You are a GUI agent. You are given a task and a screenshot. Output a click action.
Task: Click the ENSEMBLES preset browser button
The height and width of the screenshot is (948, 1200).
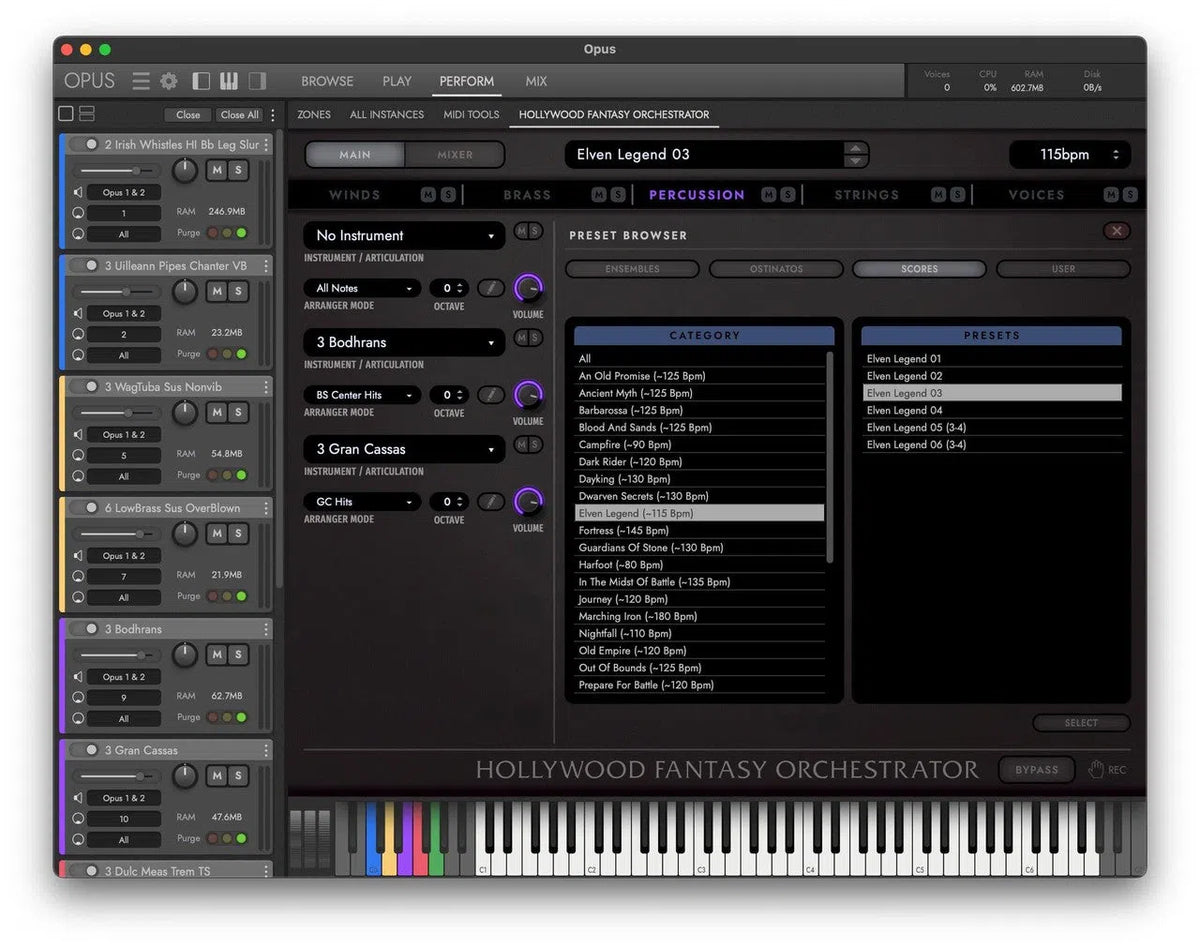click(632, 268)
